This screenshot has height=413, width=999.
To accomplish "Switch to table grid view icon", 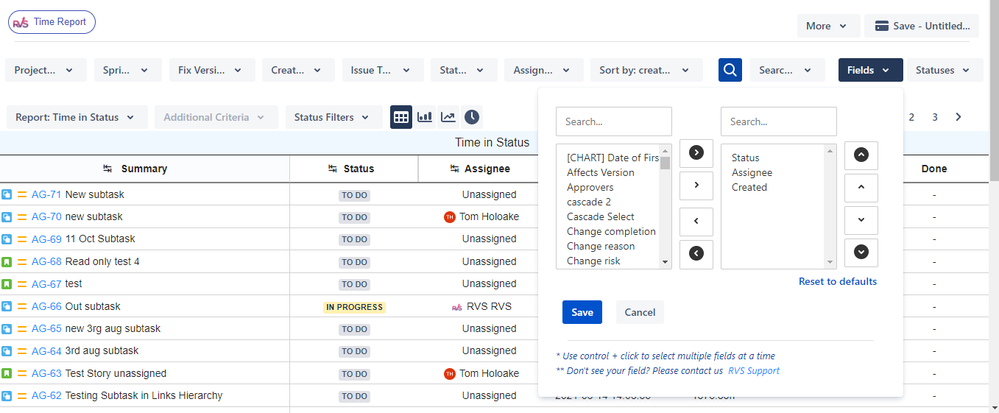I will coord(401,117).
